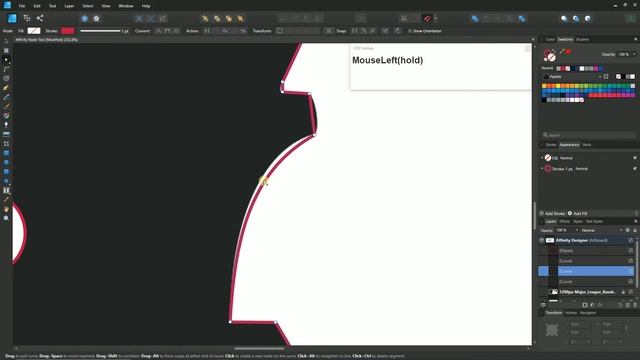
Task: Click the Add Fill button
Action: tap(578, 213)
